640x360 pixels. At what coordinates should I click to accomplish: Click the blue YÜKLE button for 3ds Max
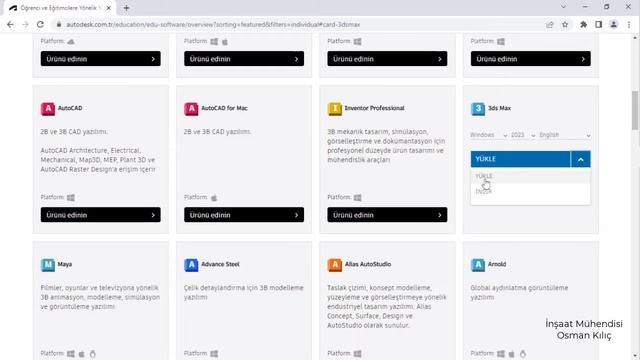click(520, 159)
